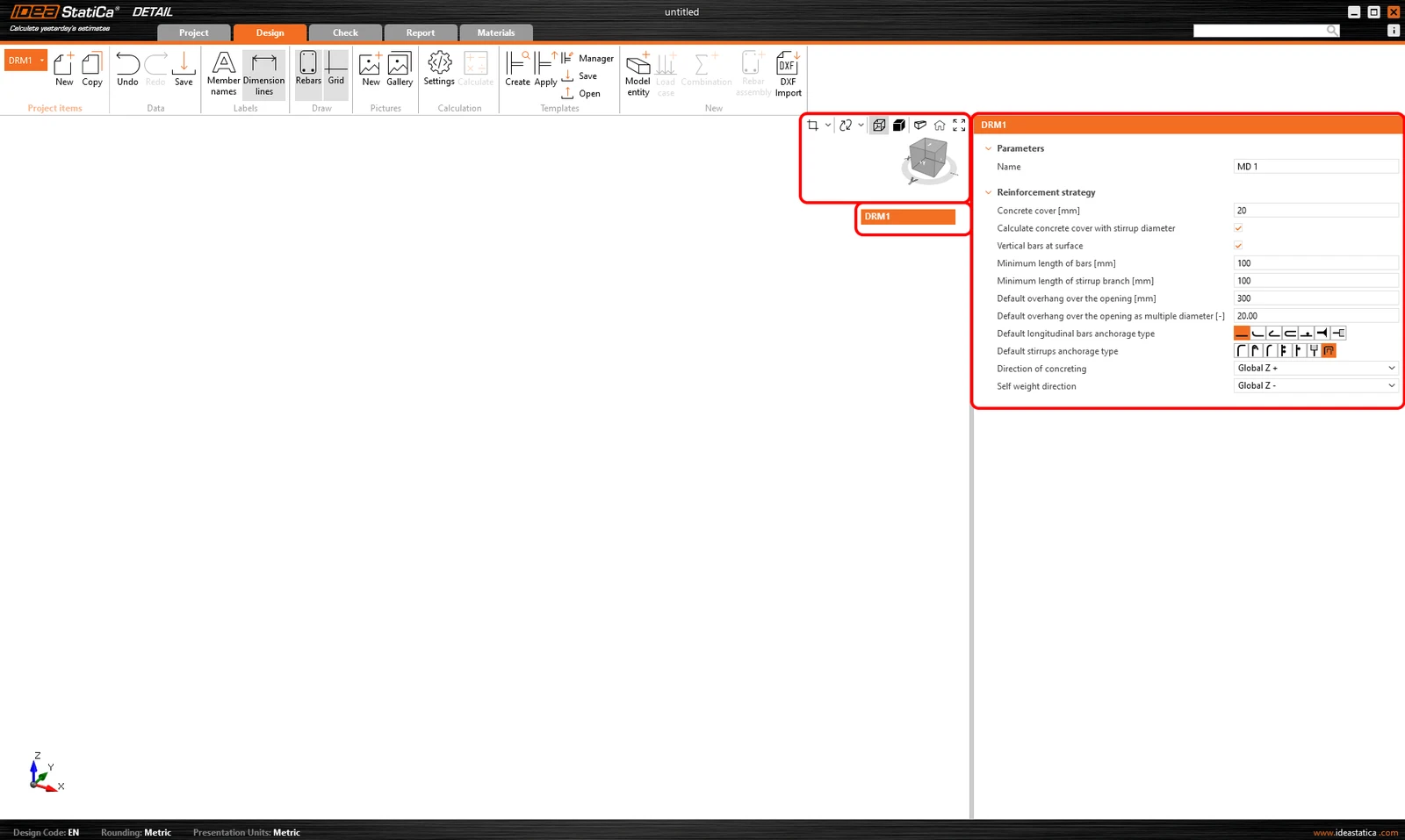
Task: Switch to the Project tab
Action: tap(194, 32)
